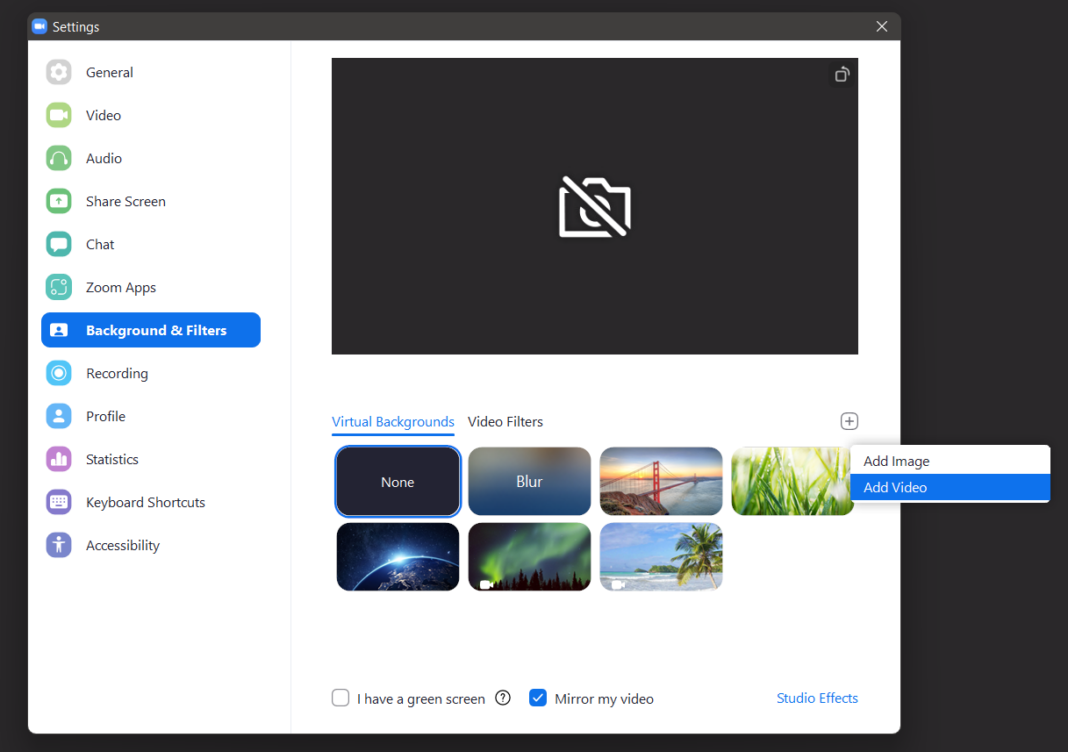1068x752 pixels.
Task: Open Recording settings icon
Action: pyautogui.click(x=59, y=373)
